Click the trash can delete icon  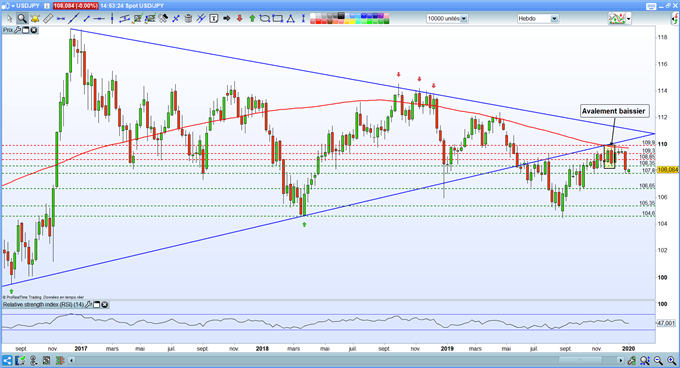188,19
